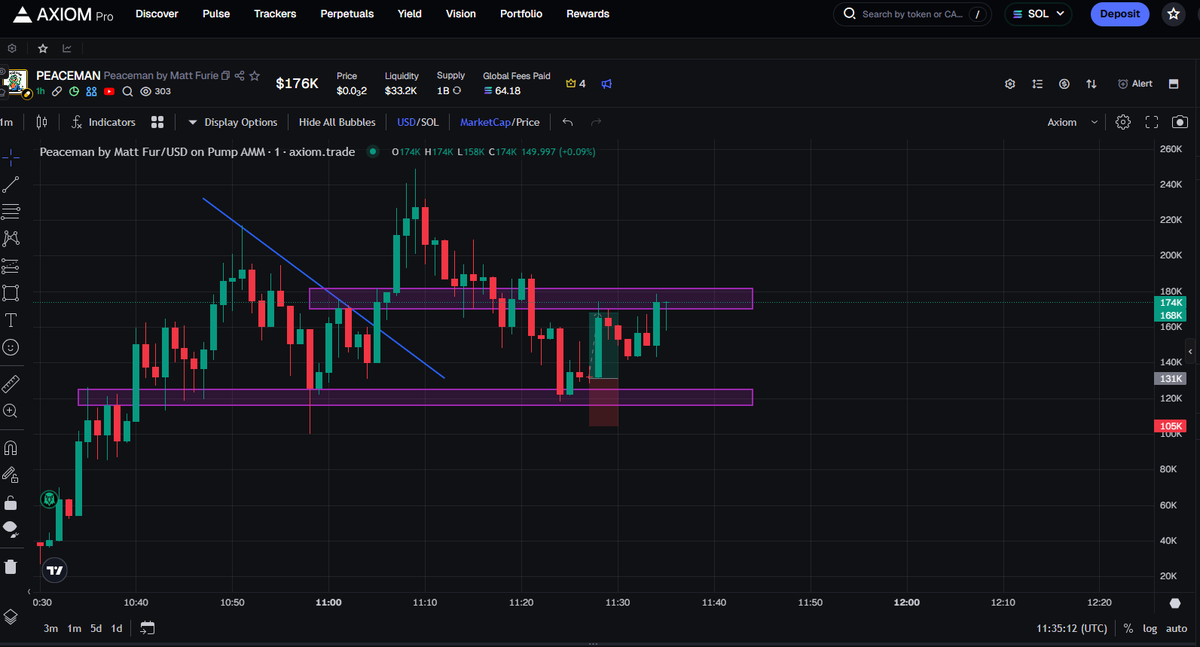Click the go to date calendar icon
Viewport: 1200px width, 647px height.
(x=148, y=628)
